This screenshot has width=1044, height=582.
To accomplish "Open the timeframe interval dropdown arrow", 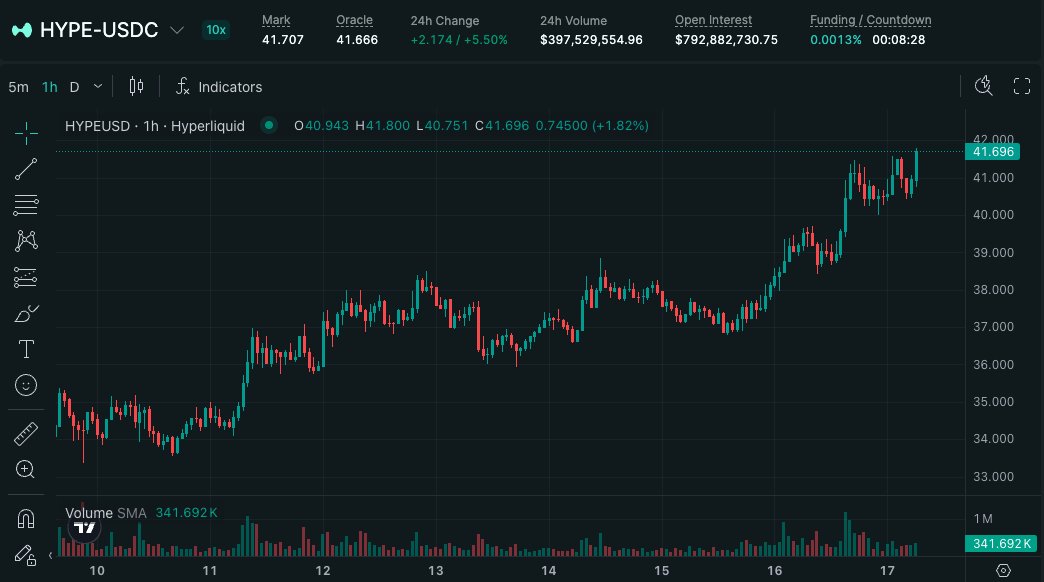I will click(x=97, y=87).
